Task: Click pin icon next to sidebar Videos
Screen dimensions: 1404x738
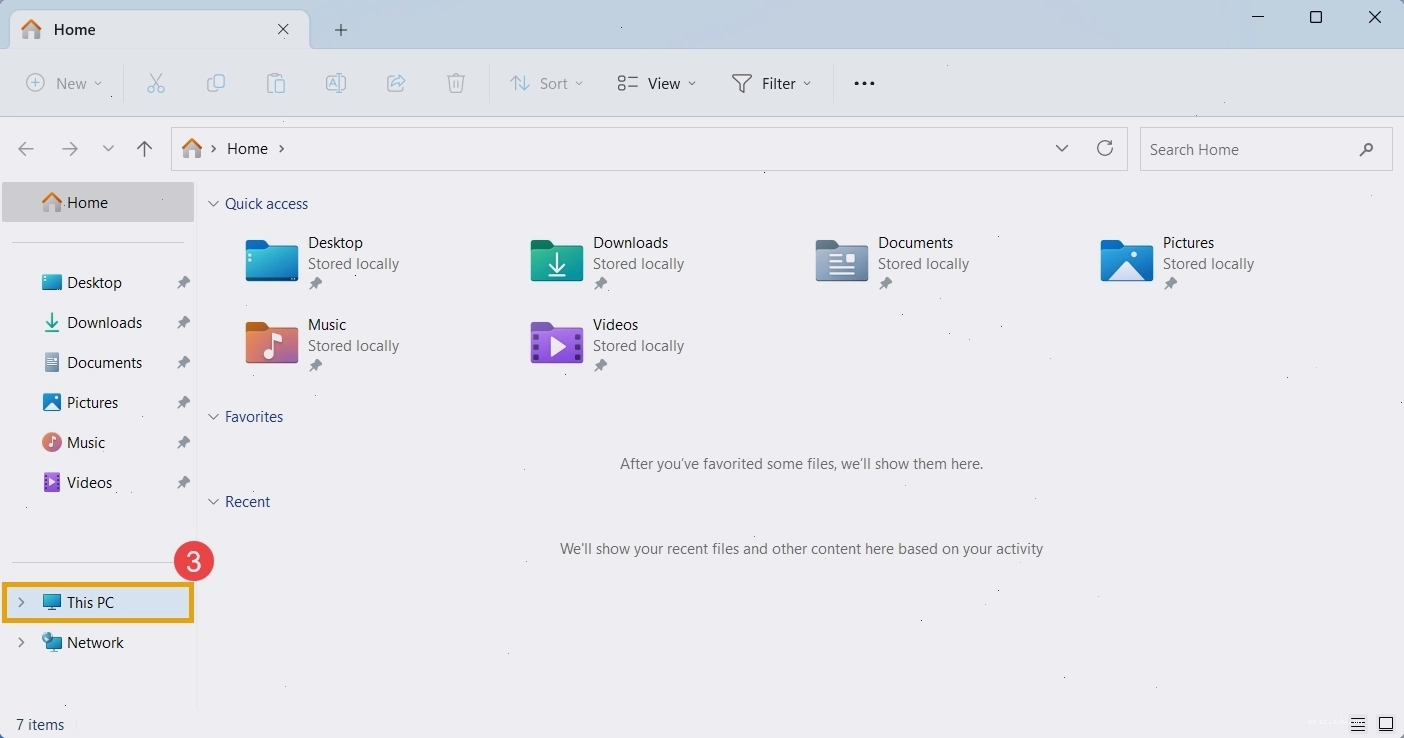Action: 183,483
